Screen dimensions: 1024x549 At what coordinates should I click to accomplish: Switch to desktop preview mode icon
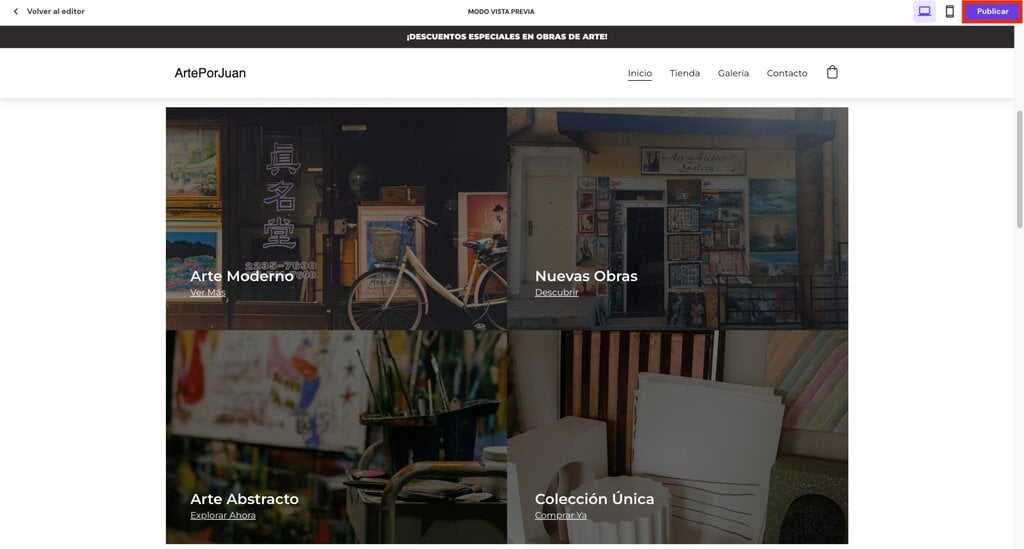pos(924,11)
